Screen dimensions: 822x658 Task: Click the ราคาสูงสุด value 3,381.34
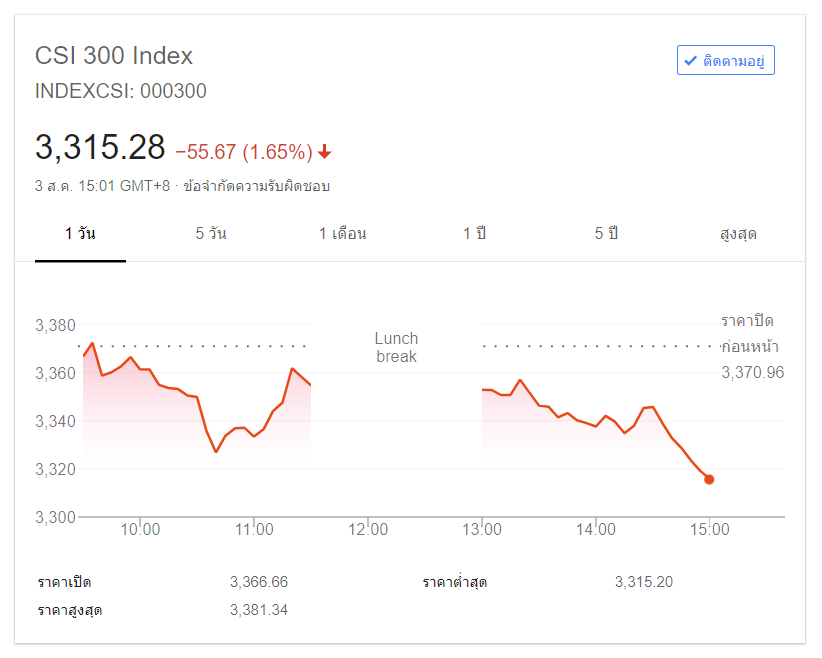(258, 609)
